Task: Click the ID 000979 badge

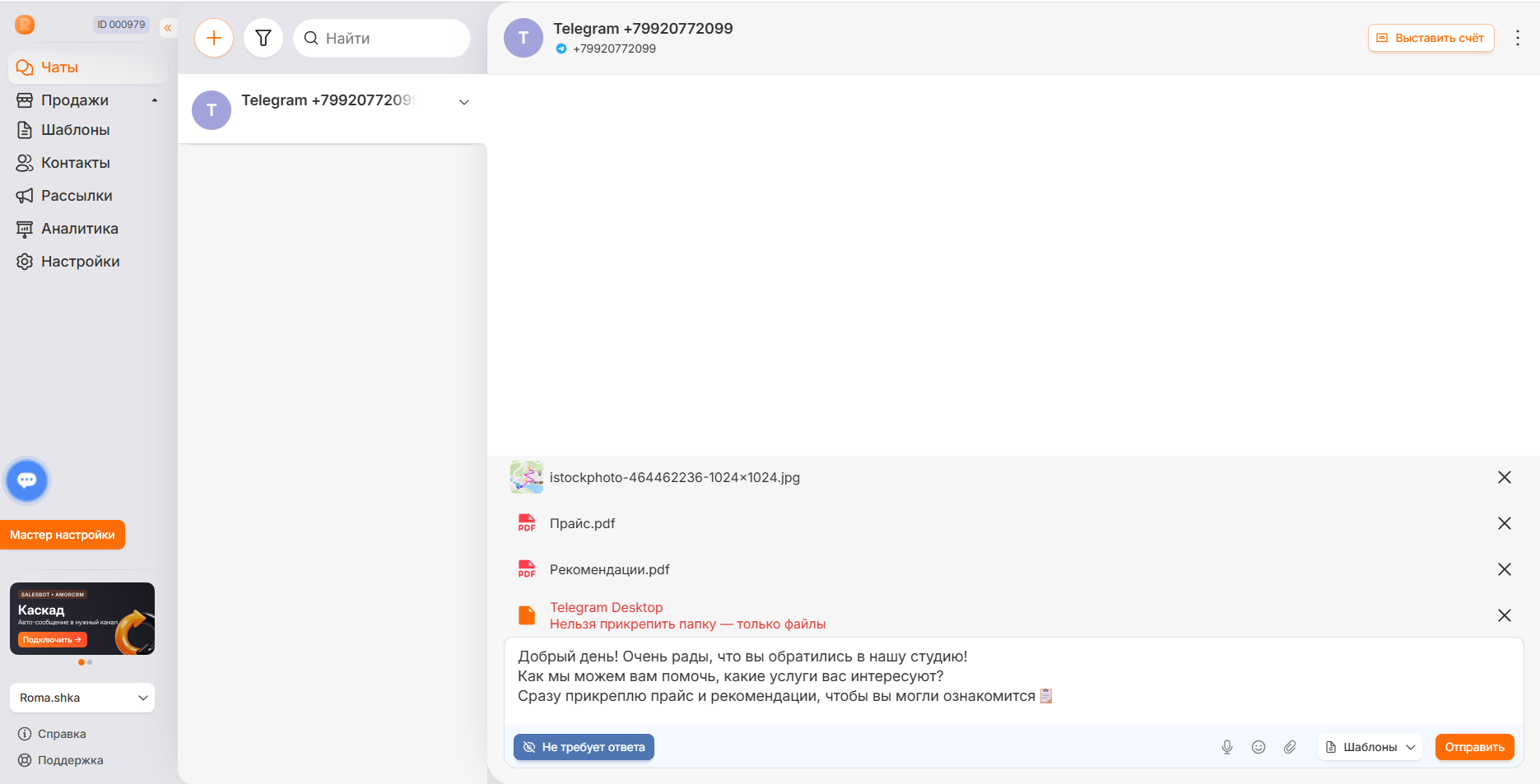Action: [121, 25]
